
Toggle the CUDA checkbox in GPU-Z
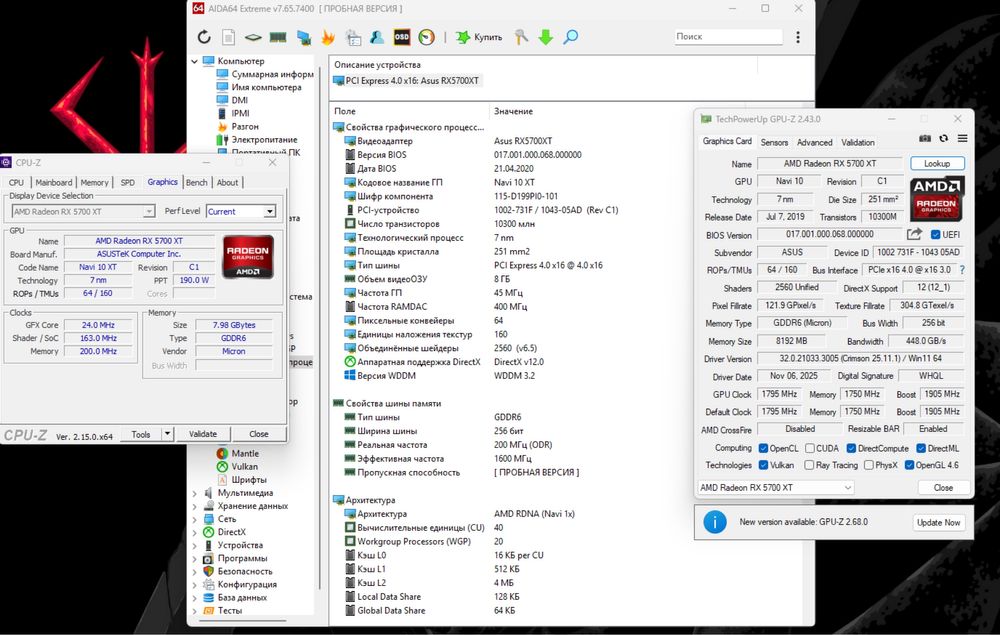(810, 448)
